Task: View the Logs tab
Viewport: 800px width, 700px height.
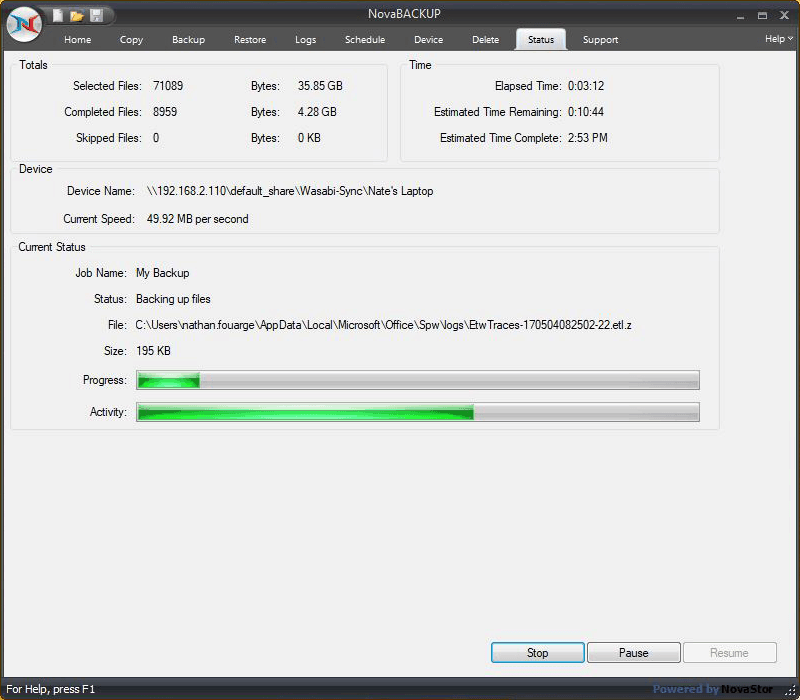Action: [306, 40]
